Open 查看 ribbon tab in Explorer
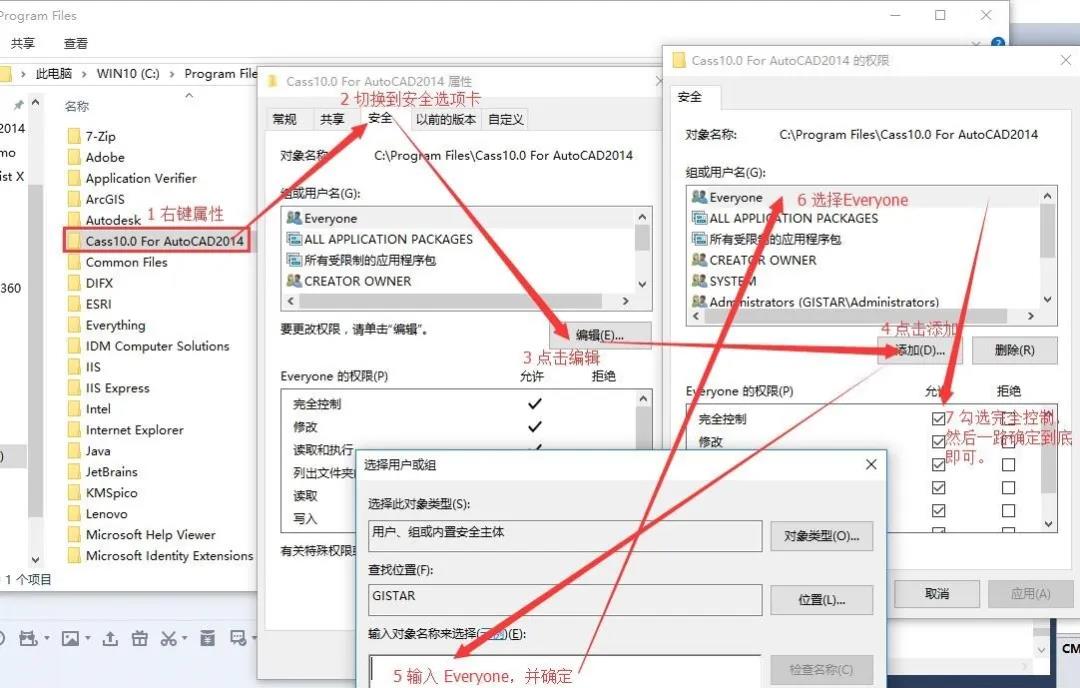Viewport: 1080px width, 688px height. (x=76, y=43)
